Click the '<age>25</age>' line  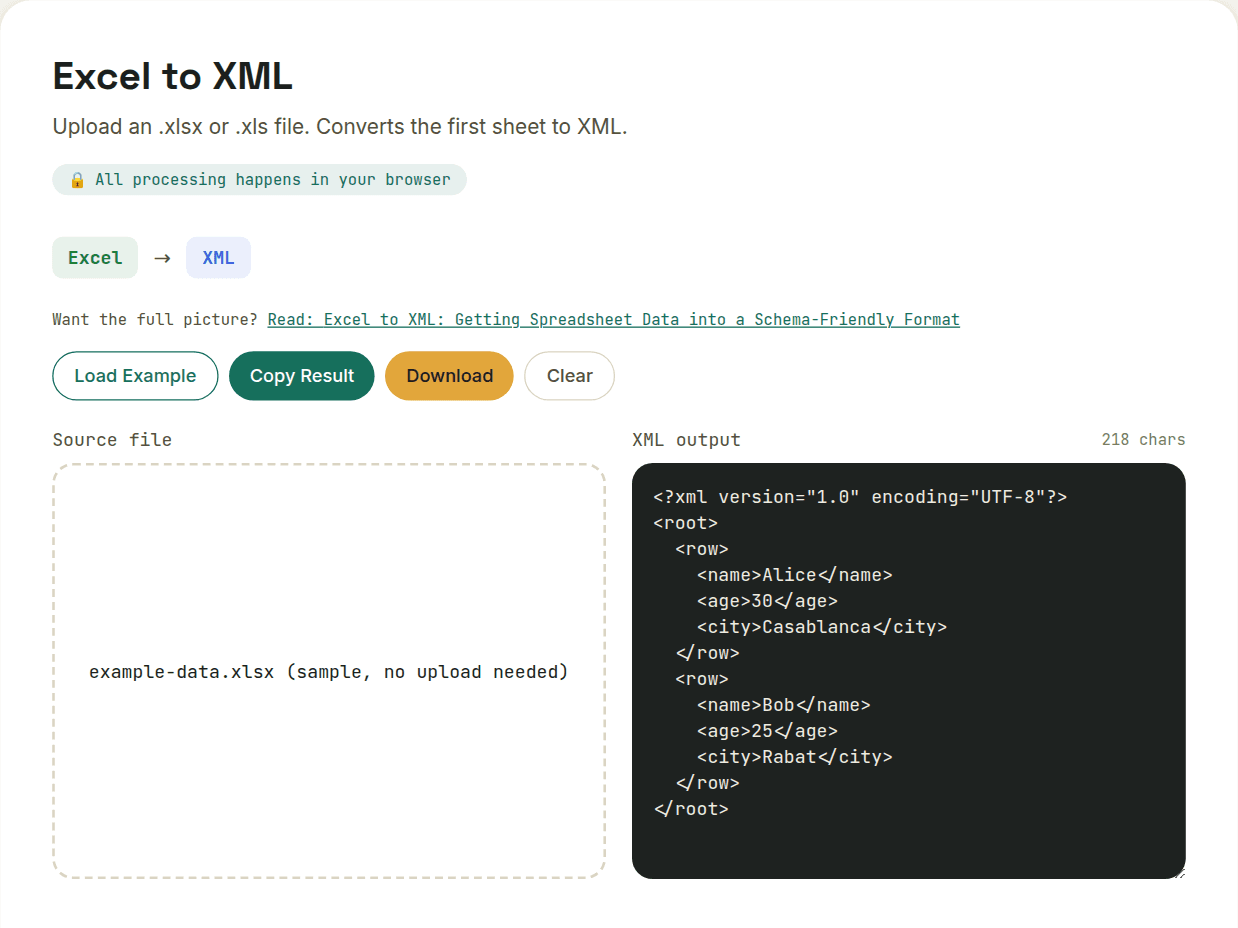tap(767, 731)
